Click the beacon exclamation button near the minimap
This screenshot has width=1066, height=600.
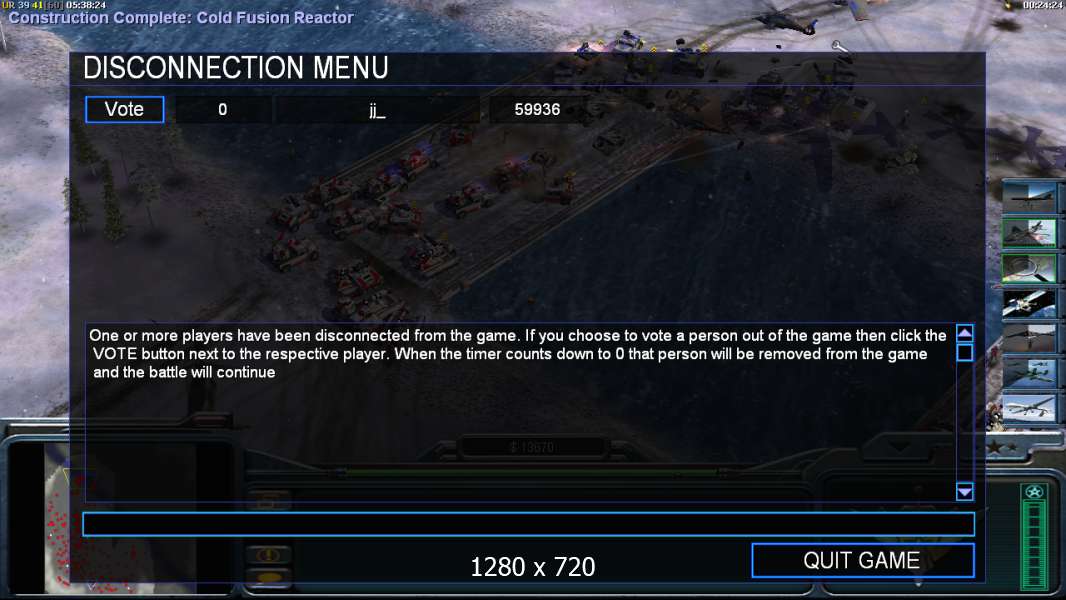269,555
